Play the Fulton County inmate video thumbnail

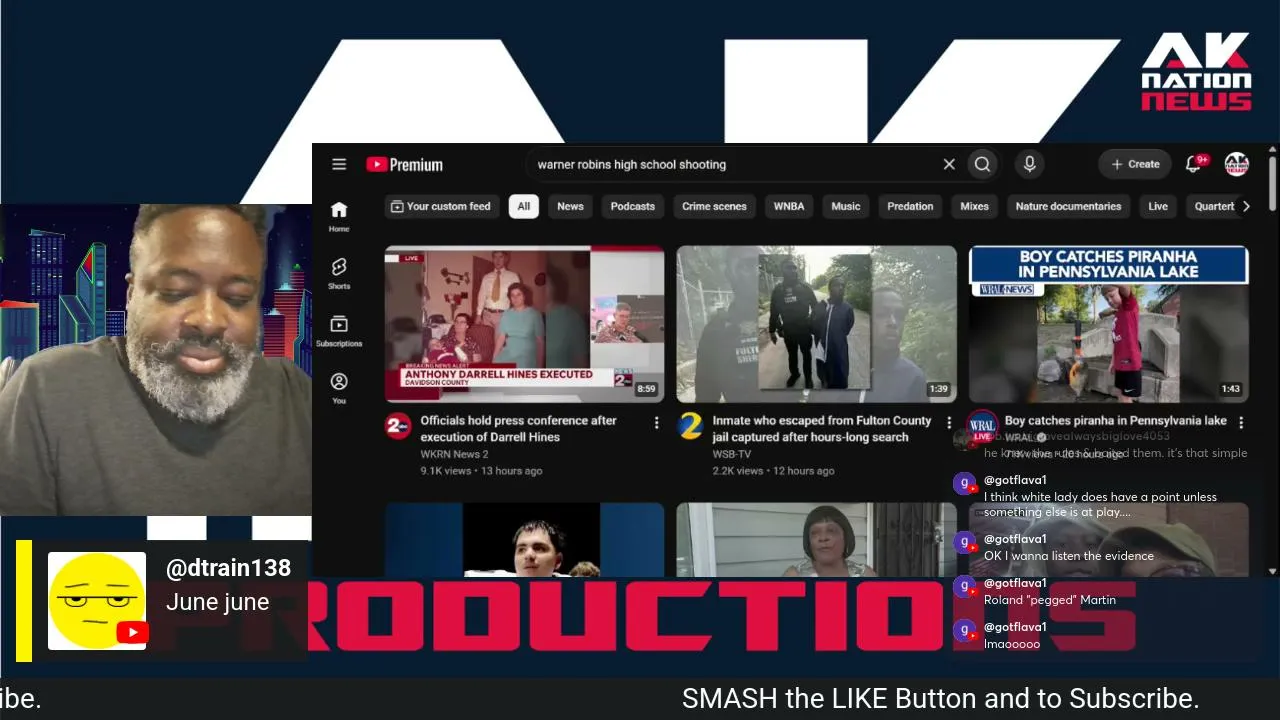coord(816,324)
